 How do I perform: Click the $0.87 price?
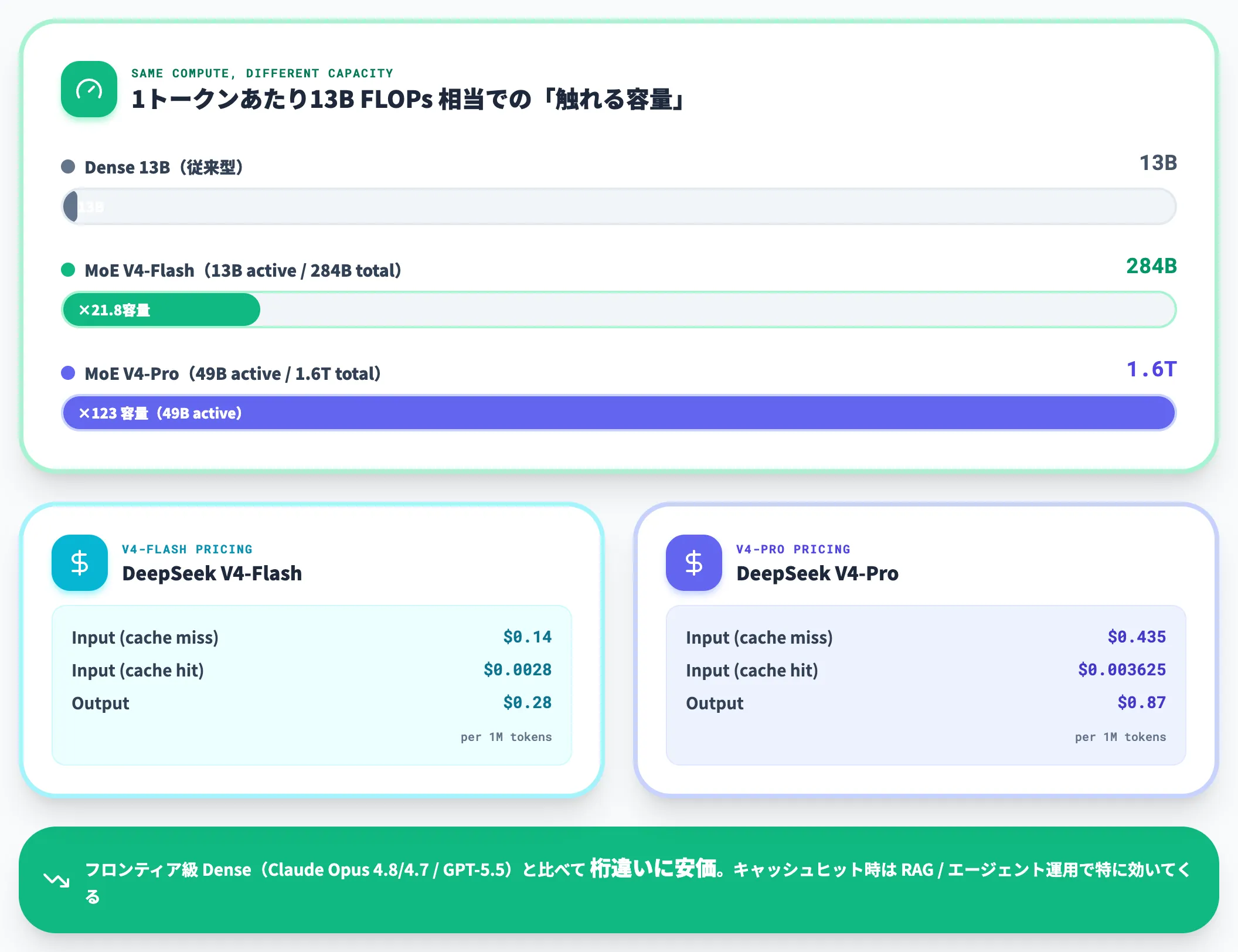[x=1141, y=702]
